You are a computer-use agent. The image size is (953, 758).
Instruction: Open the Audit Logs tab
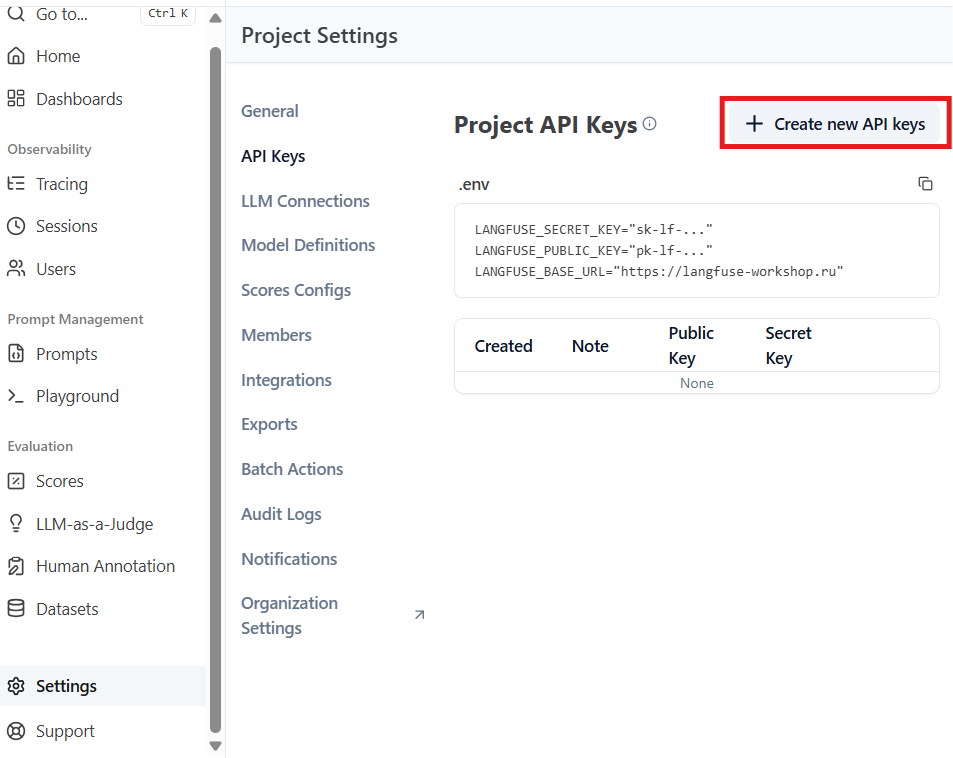281,514
